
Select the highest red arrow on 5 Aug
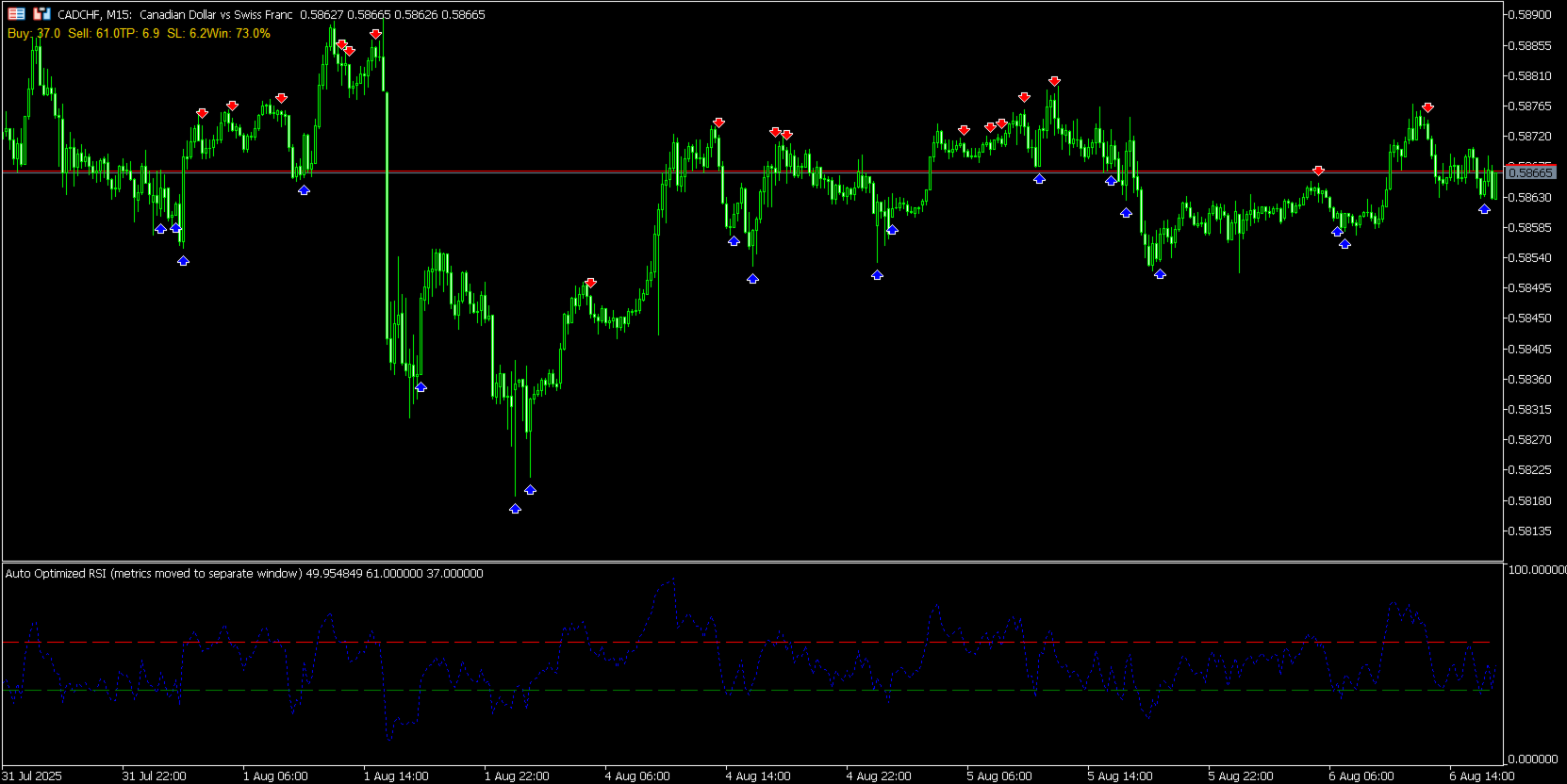click(x=1054, y=81)
